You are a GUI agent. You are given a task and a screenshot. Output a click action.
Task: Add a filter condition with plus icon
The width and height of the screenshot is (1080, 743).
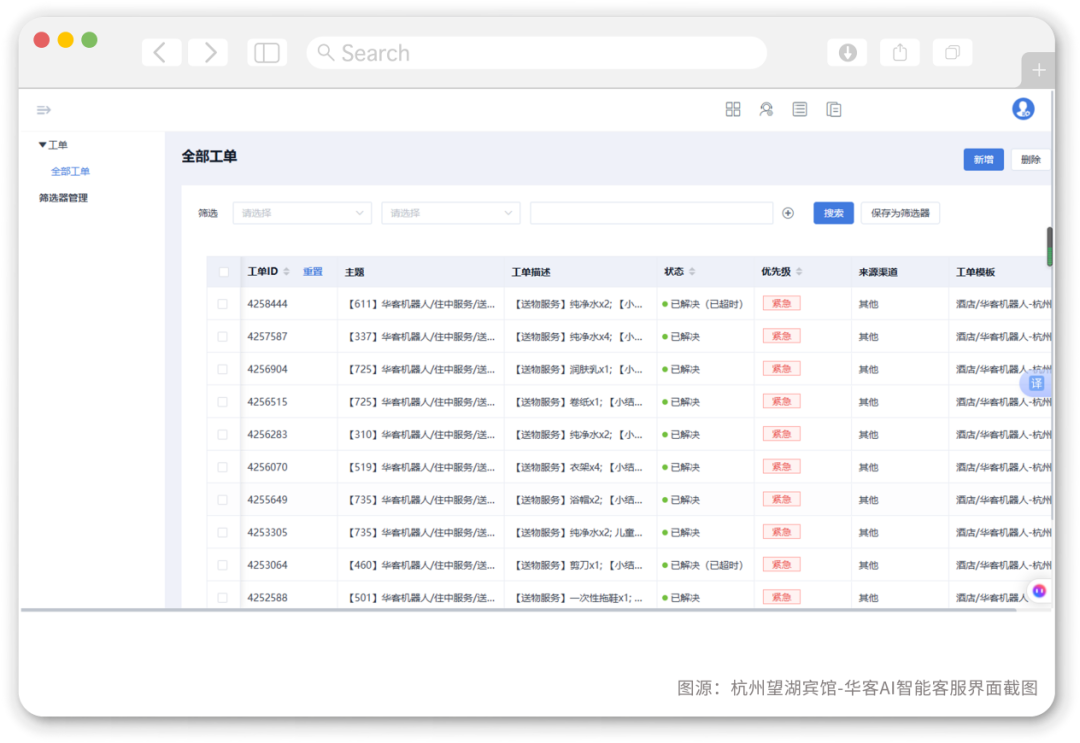pyautogui.click(x=788, y=213)
